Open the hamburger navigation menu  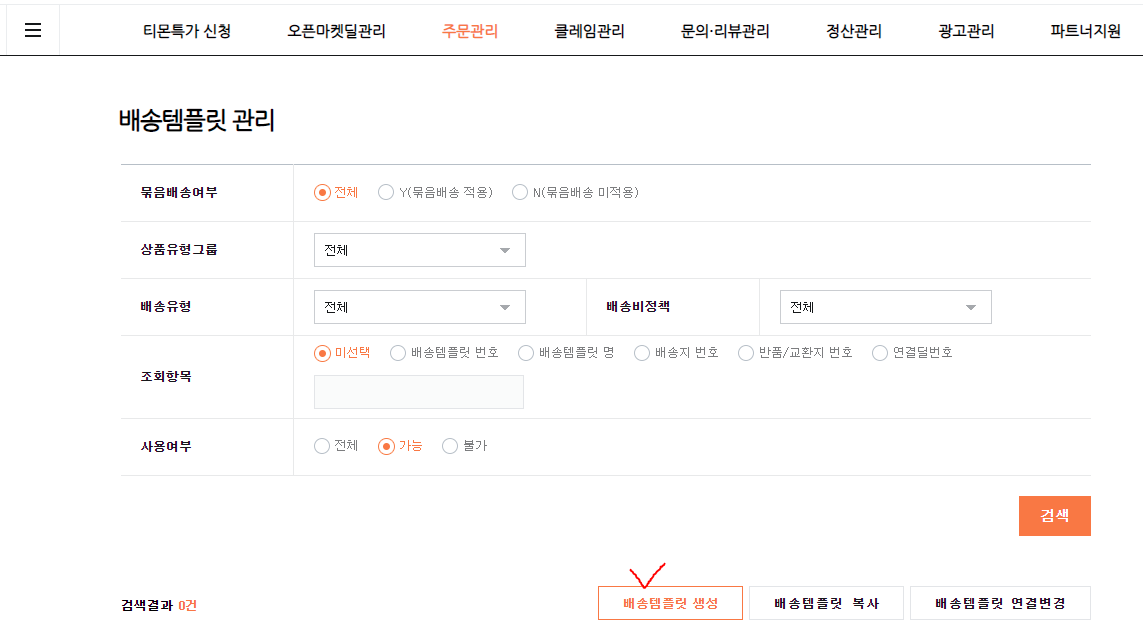[33, 29]
